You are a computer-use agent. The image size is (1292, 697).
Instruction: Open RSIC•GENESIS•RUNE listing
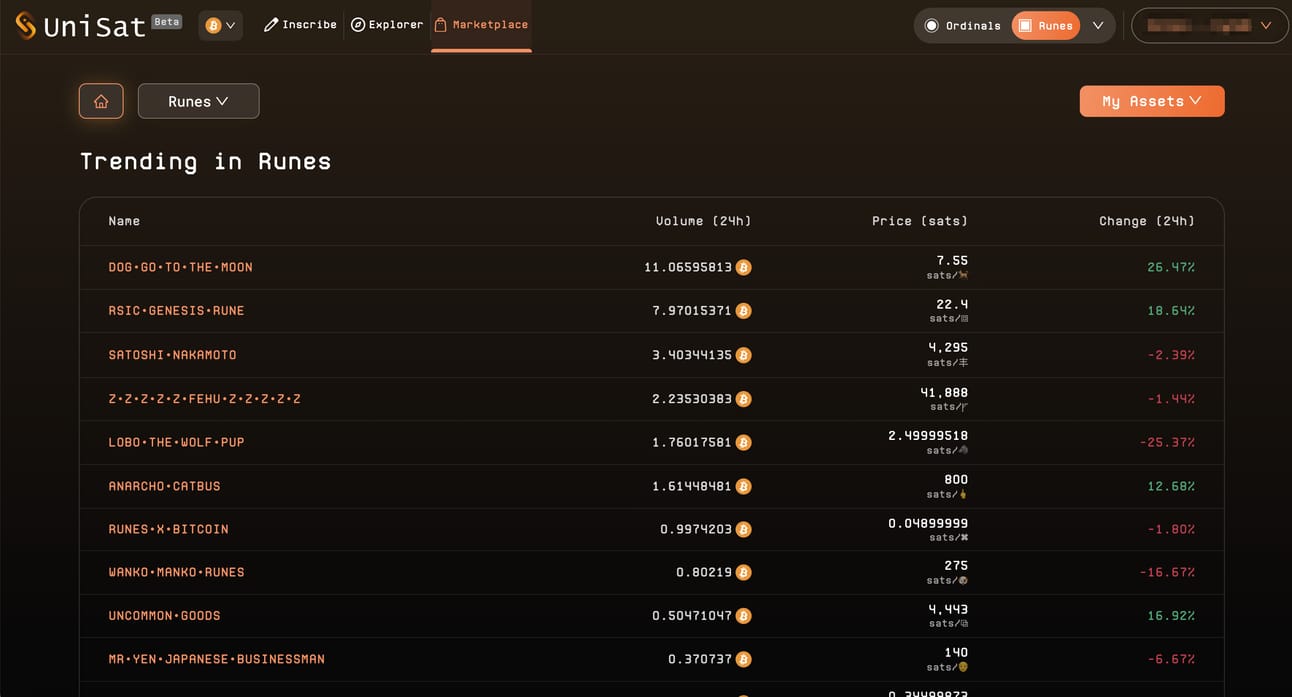coord(176,311)
